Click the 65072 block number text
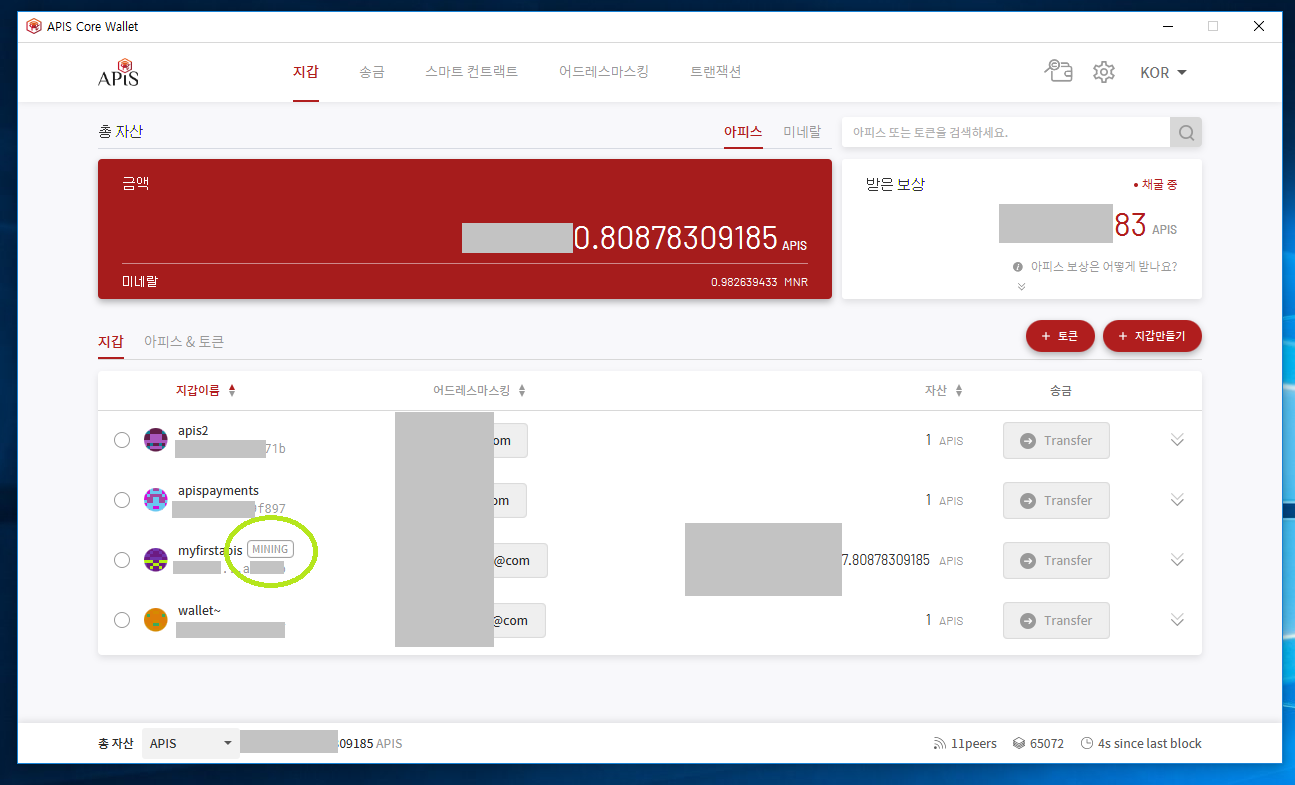Viewport: 1295px width, 785px height. (1047, 744)
